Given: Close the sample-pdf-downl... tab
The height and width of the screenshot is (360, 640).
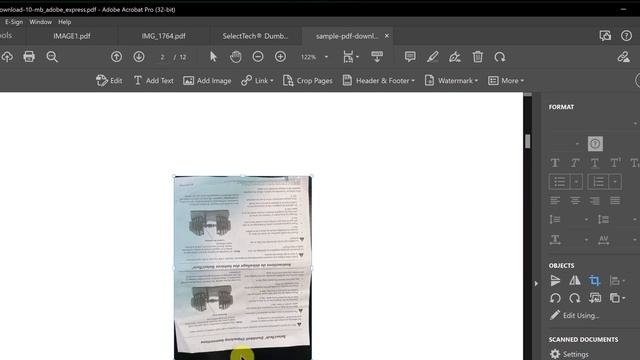Looking at the screenshot, I should tap(387, 36).
